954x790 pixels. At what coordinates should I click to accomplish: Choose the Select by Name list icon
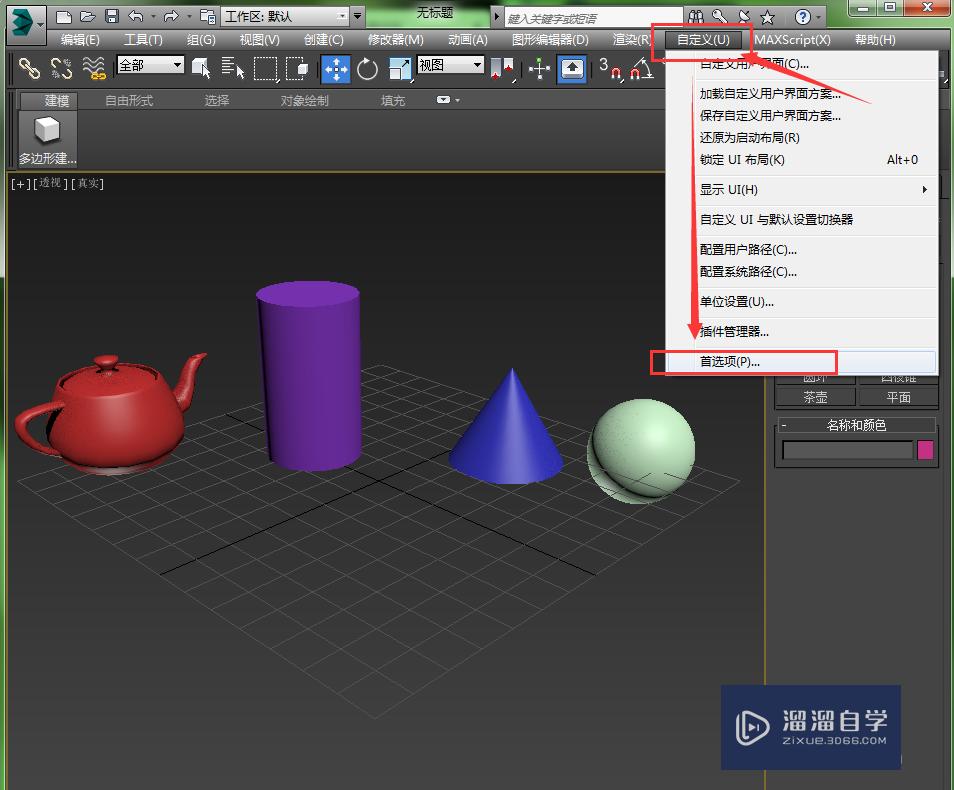coord(233,68)
